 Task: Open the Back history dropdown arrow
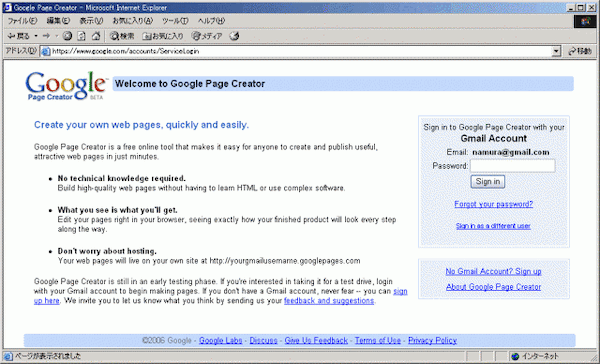pos(36,36)
